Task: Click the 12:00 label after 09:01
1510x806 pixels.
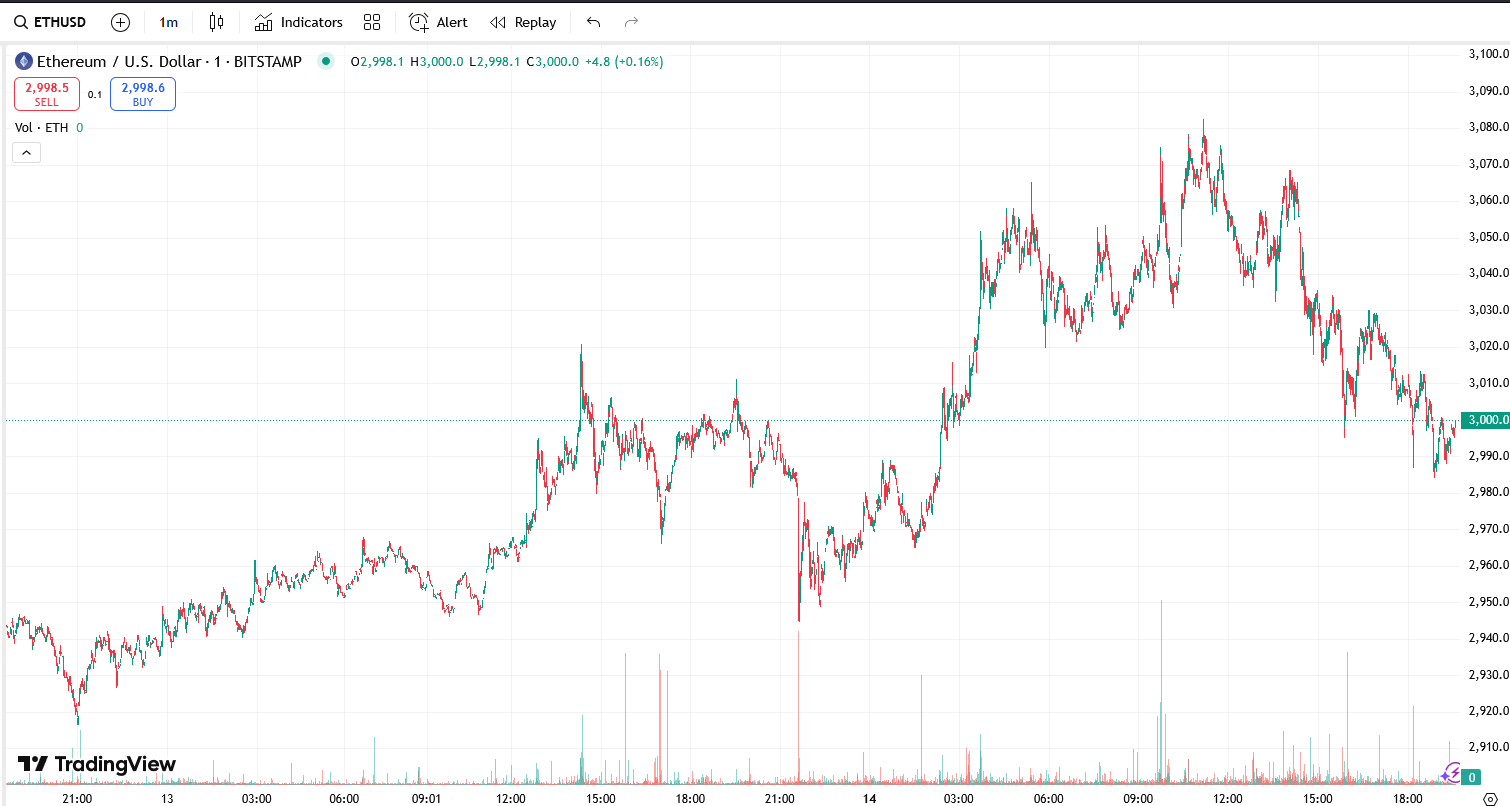Action: click(x=511, y=799)
